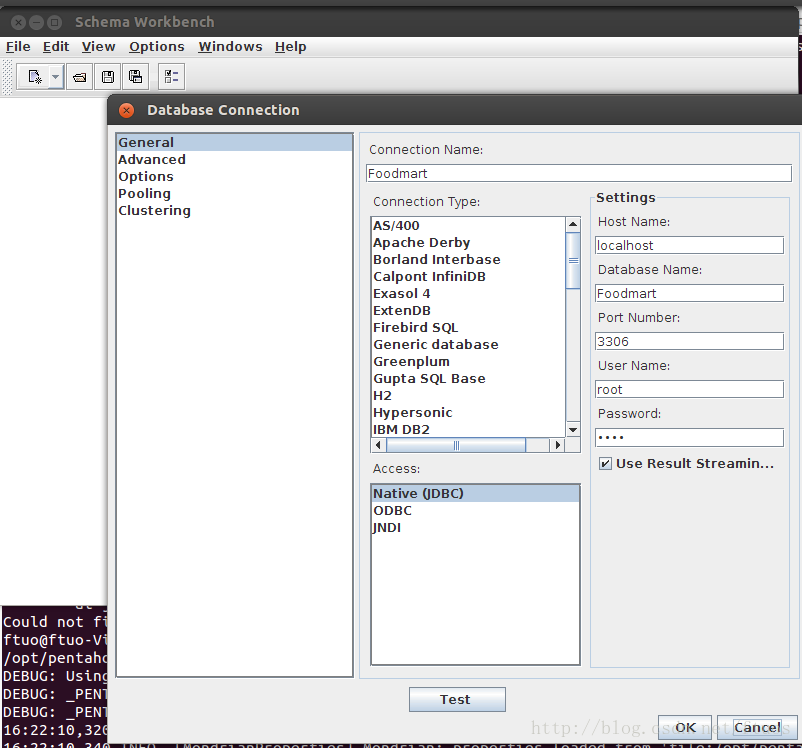Viewport: 802px width, 748px height.
Task: Click the Connection Name field
Action: click(x=578, y=173)
